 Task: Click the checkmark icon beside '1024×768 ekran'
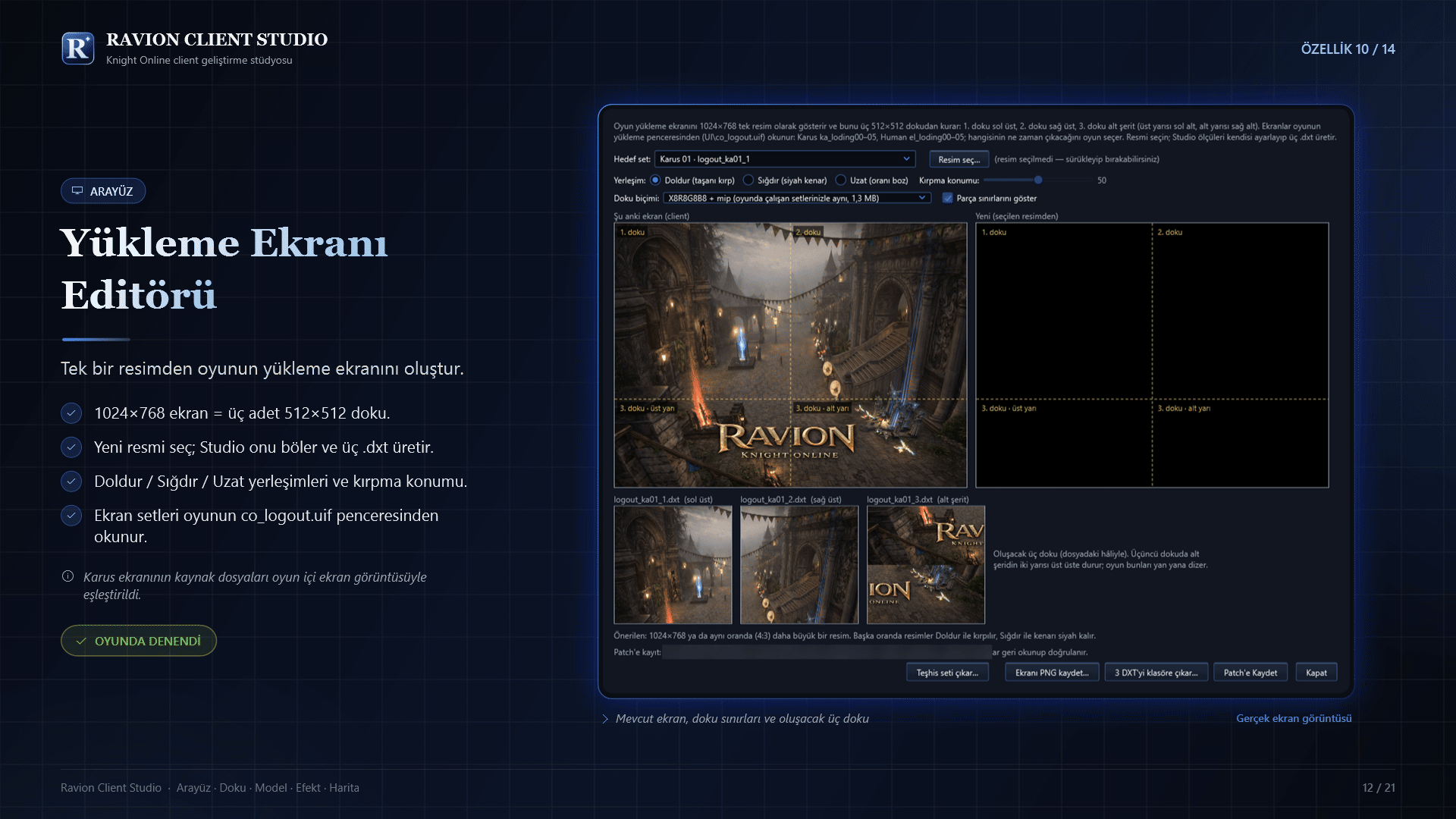click(71, 413)
